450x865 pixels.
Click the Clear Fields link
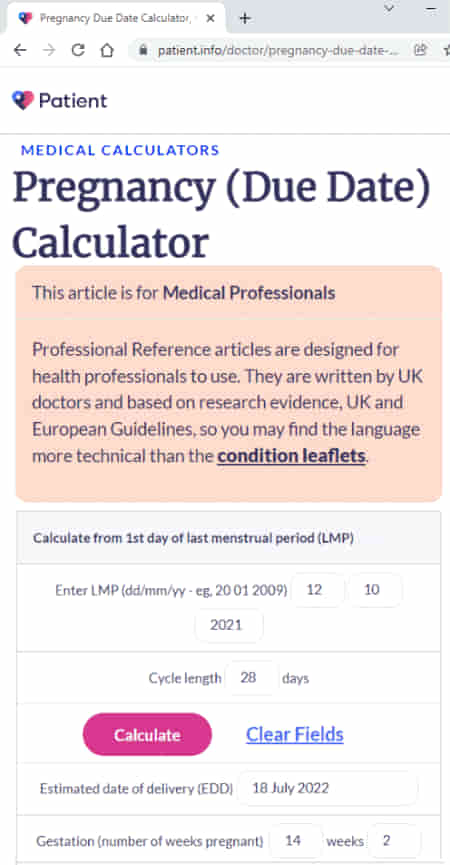pos(294,734)
